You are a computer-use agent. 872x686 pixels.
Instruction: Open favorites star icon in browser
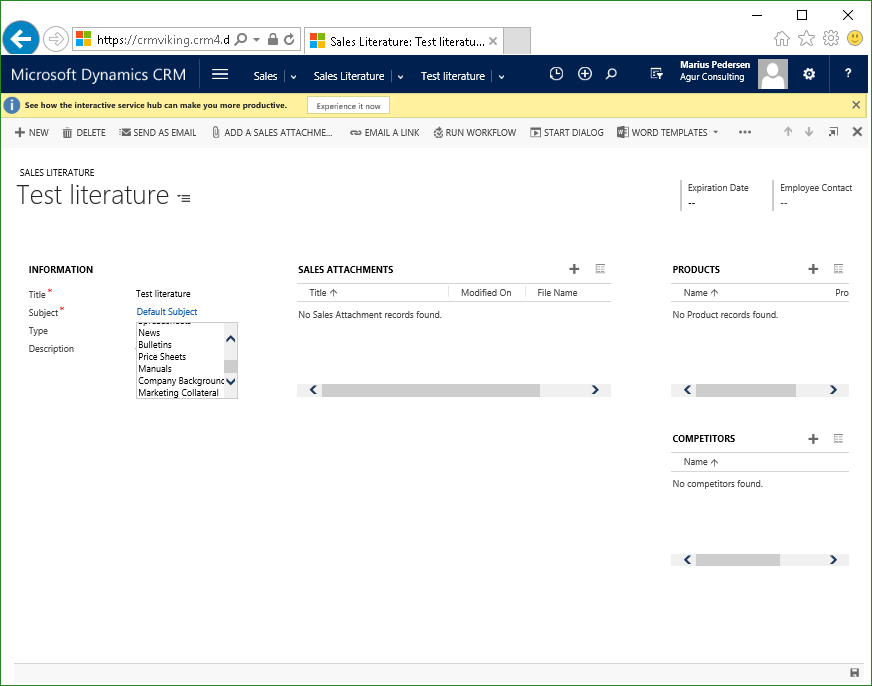(806, 38)
